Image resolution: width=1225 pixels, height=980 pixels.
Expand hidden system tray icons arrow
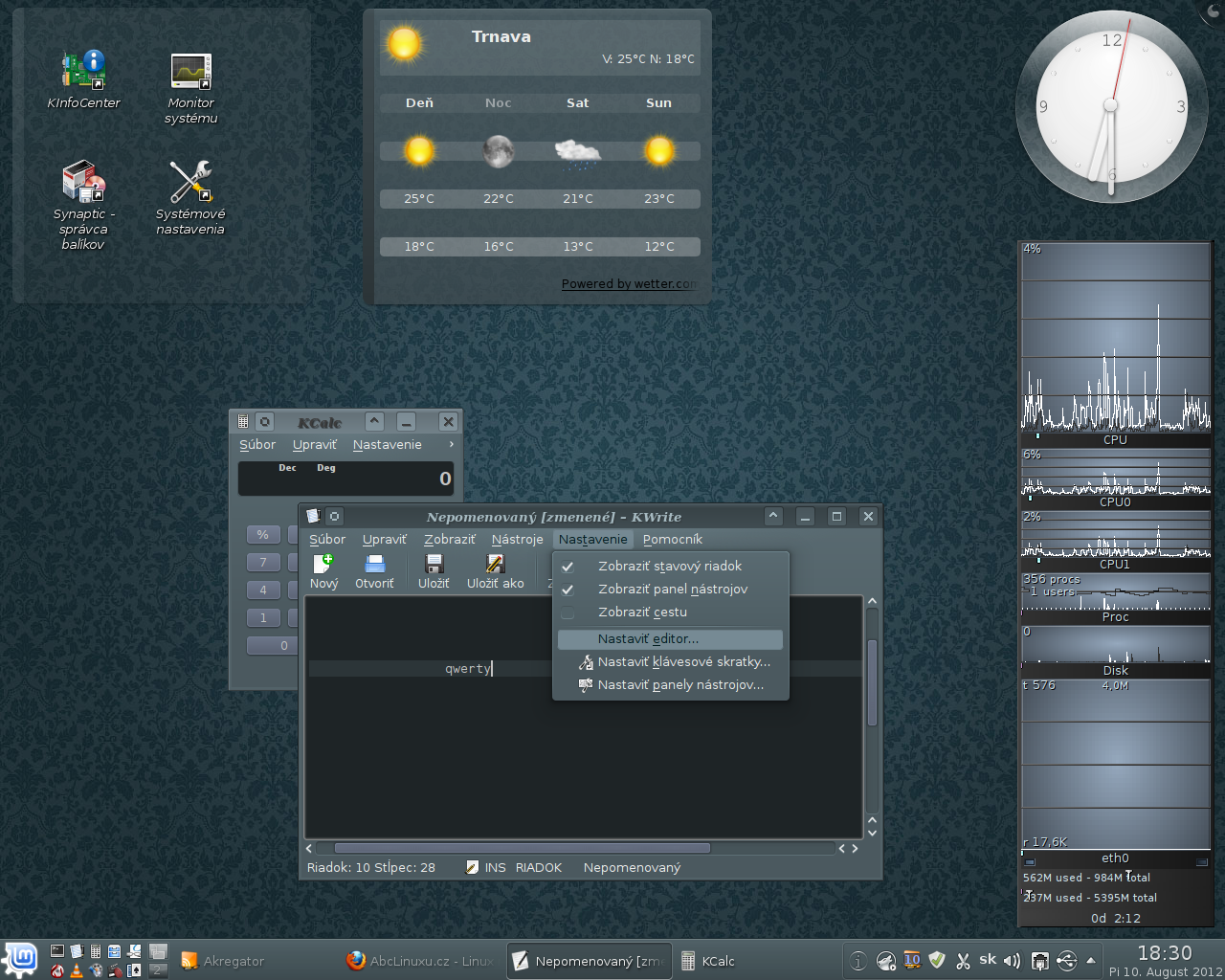(x=1090, y=960)
